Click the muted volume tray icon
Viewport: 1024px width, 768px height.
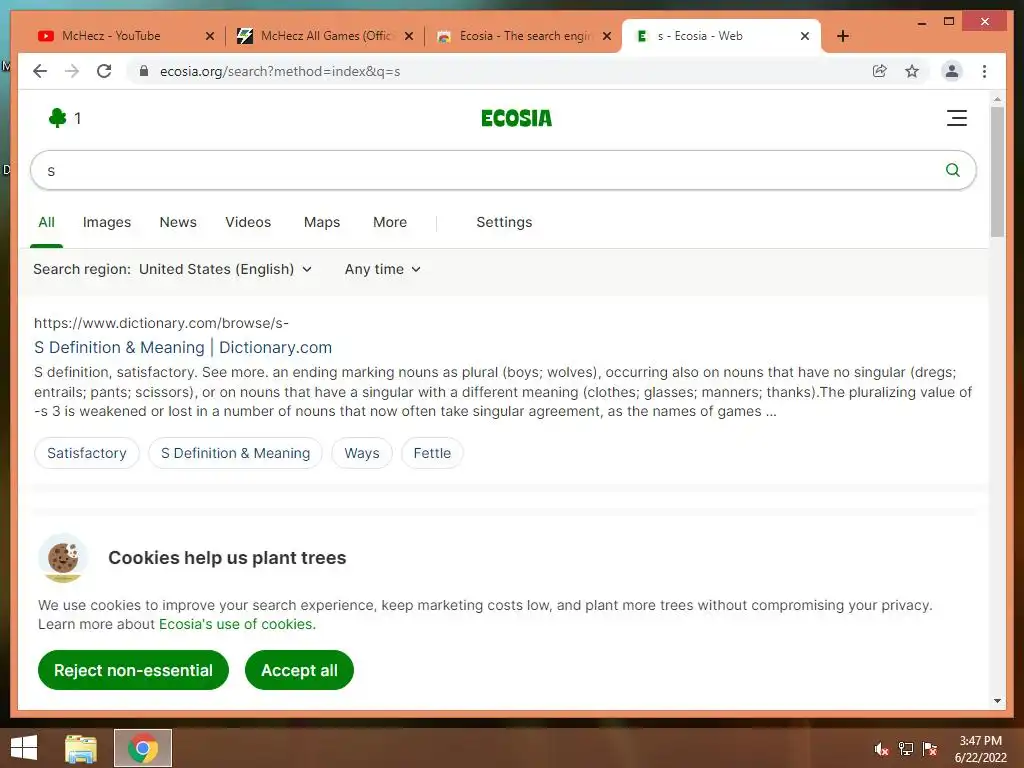tap(882, 749)
